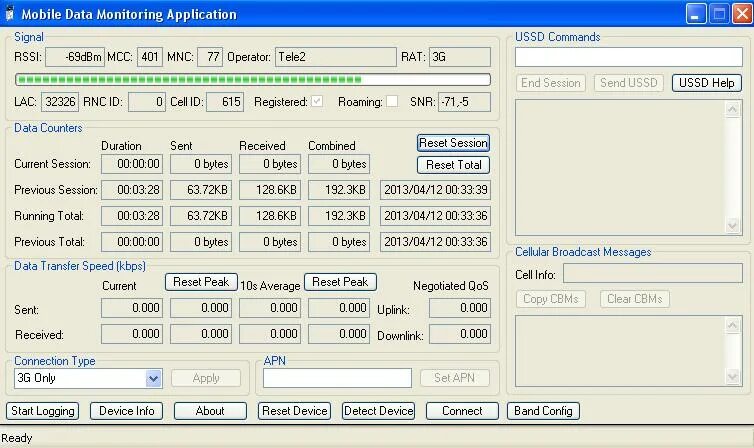754x448 pixels.
Task: Click the Previous Session sent value 63.72KB
Action: point(201,190)
